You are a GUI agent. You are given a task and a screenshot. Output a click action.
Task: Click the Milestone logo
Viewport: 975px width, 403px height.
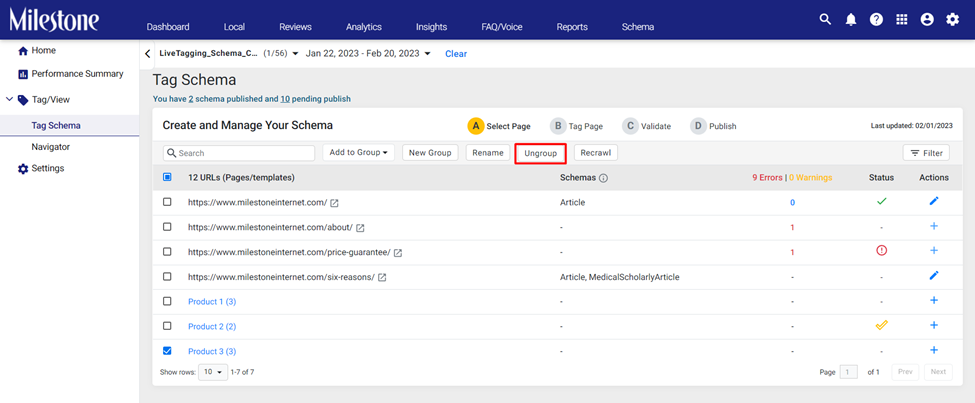click(x=53, y=20)
